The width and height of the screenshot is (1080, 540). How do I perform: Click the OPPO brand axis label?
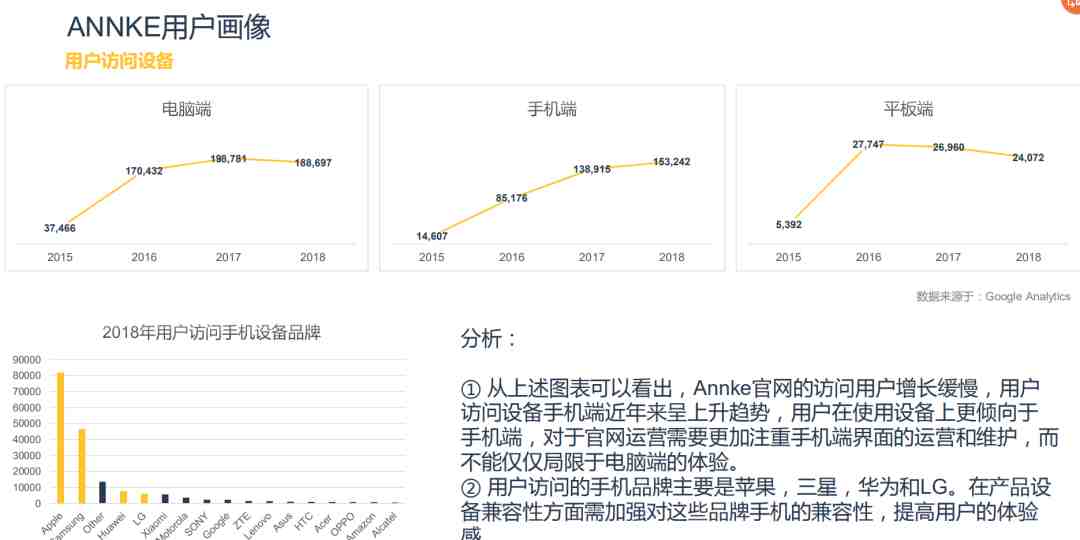344,523
